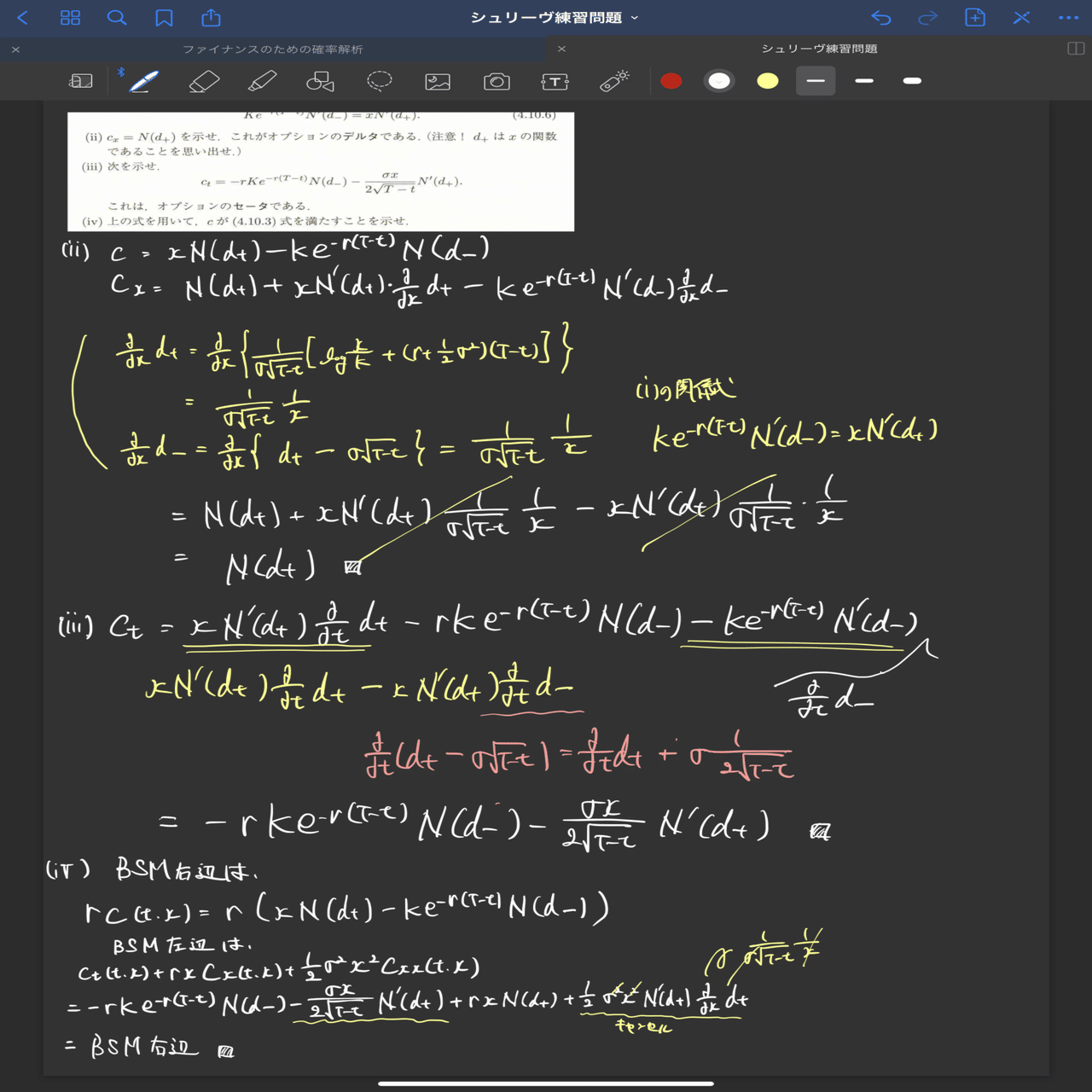The image size is (1092, 1092).
Task: Select the Highlighter tool
Action: click(262, 81)
